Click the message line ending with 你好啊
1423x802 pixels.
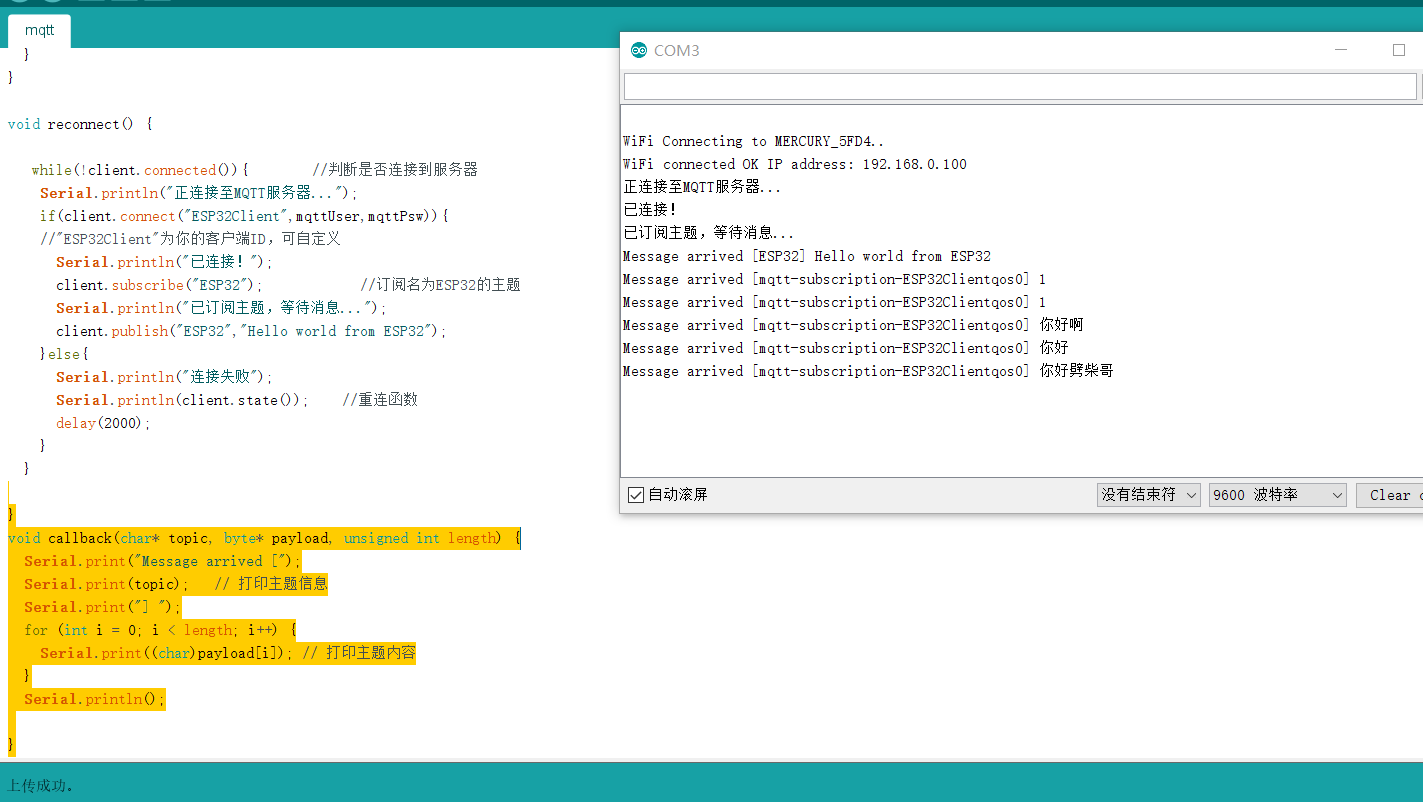[x=853, y=325]
